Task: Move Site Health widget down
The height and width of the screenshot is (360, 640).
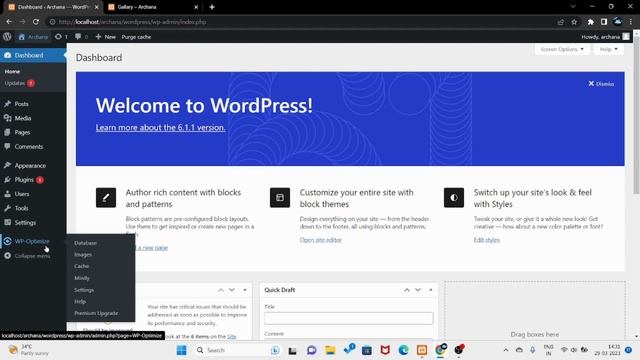Action: point(232,290)
